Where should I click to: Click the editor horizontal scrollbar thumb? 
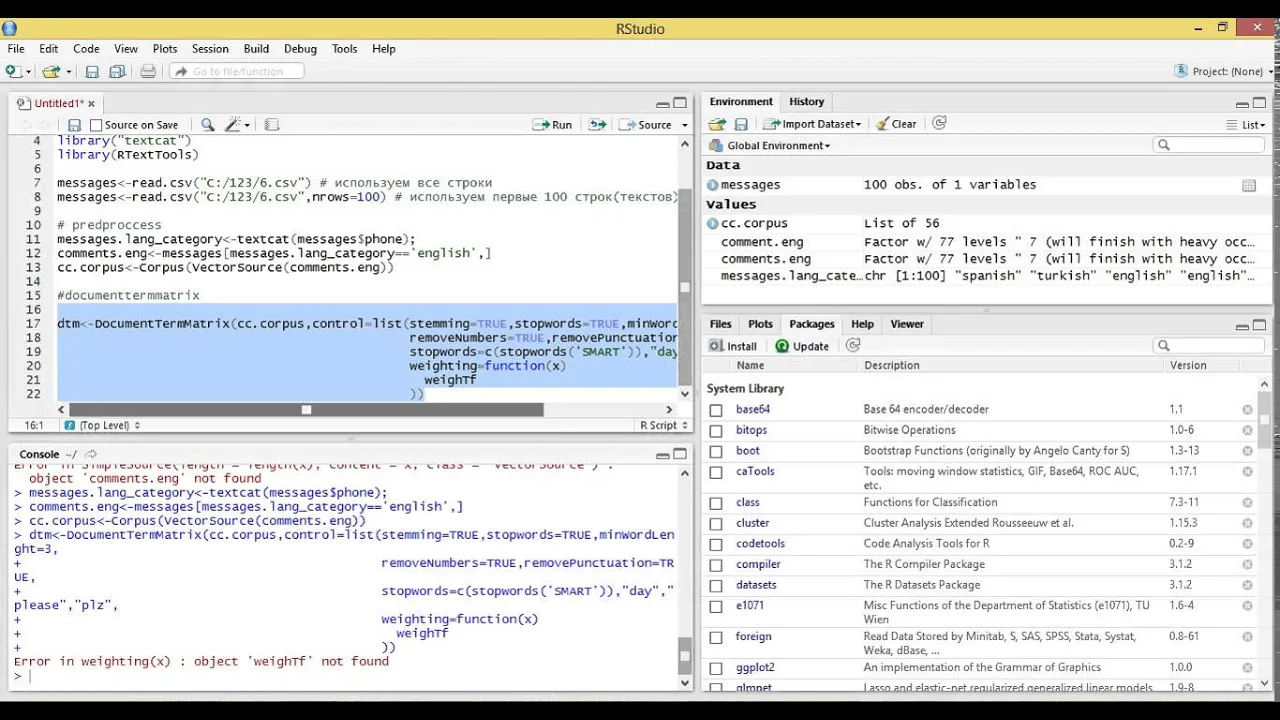[306, 409]
